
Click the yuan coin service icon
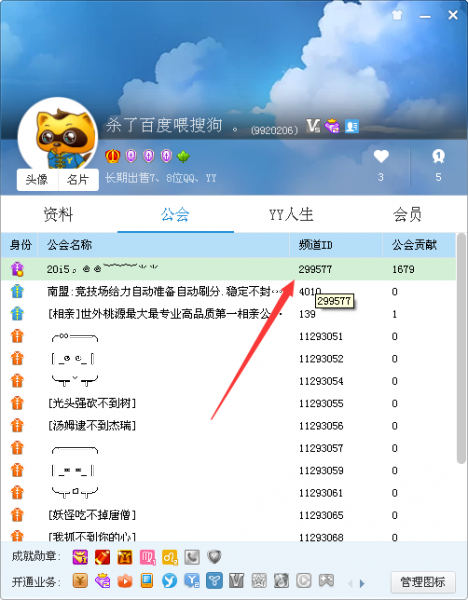(x=80, y=581)
